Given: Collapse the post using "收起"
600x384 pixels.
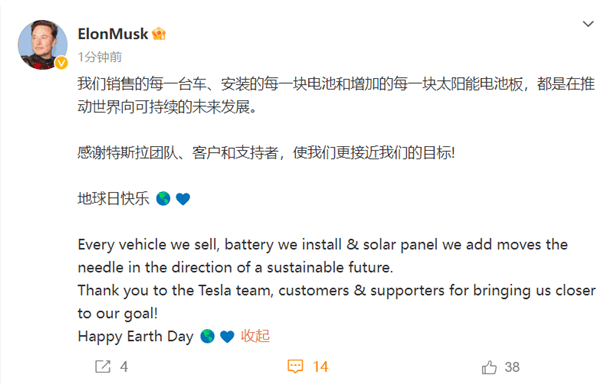Looking at the screenshot, I should (x=255, y=336).
